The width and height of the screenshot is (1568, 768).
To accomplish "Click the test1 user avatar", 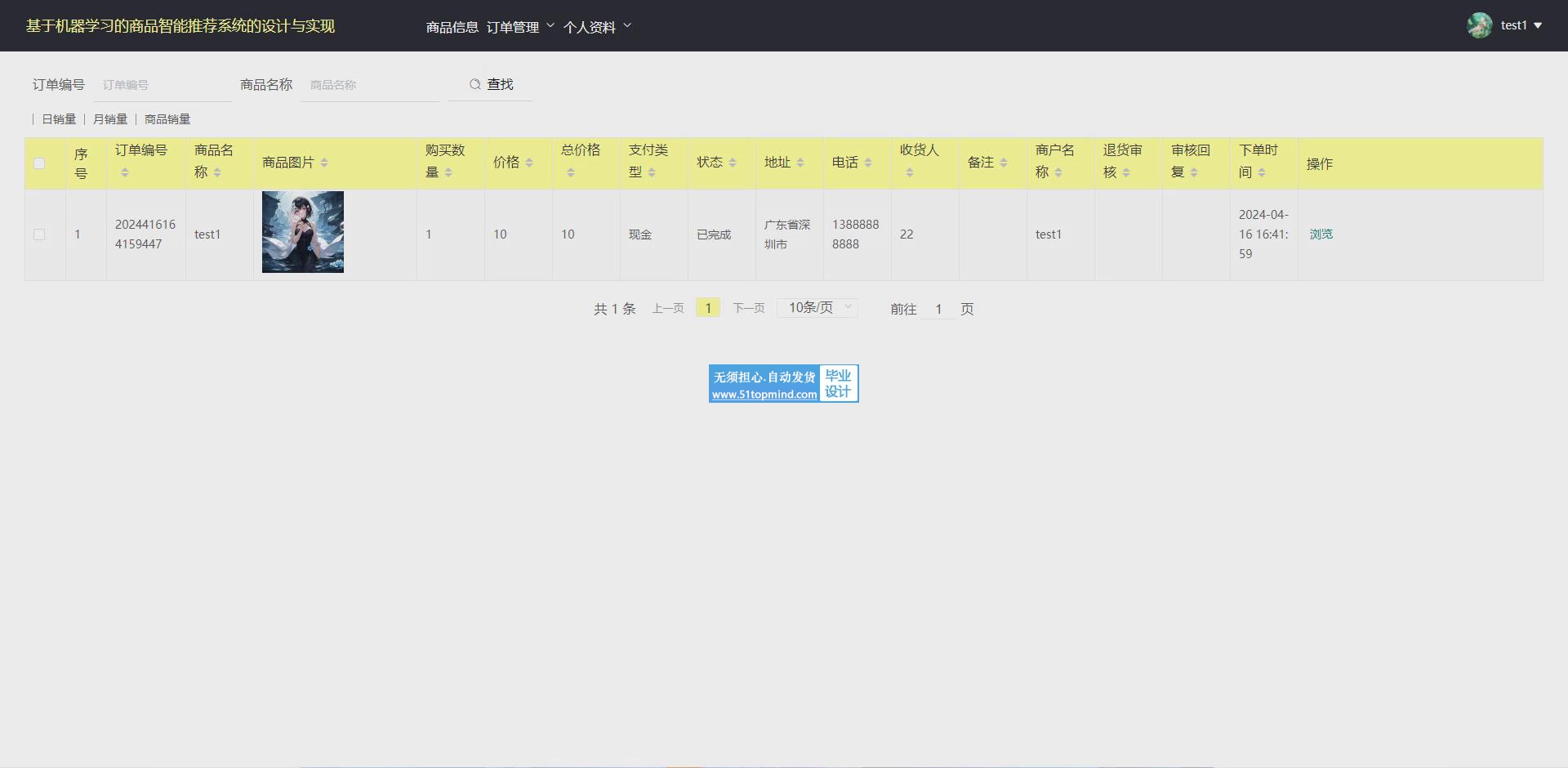I will pyautogui.click(x=1479, y=25).
